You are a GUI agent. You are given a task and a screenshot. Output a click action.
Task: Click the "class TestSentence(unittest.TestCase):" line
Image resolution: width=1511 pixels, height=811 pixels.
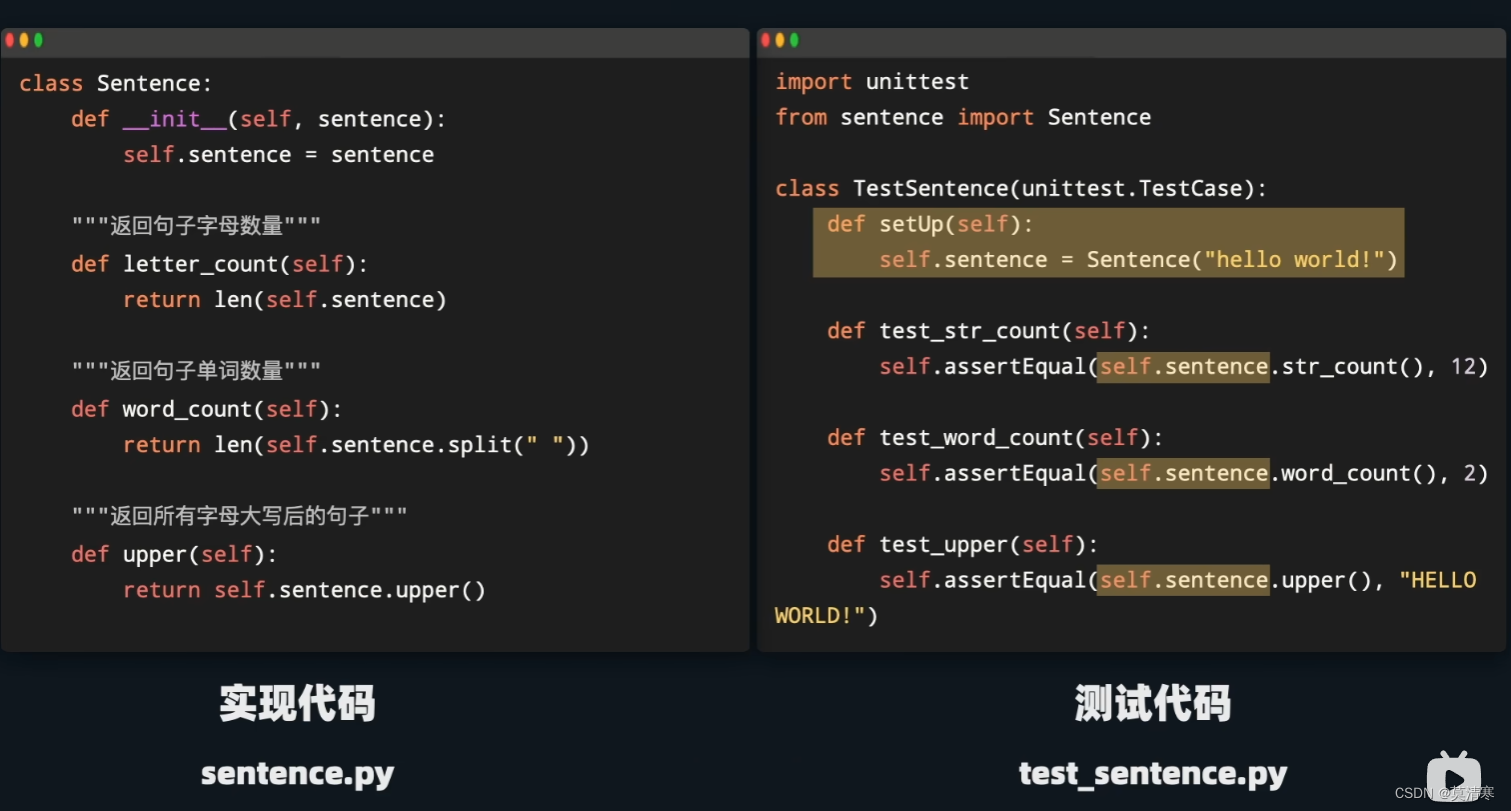pyautogui.click(x=1021, y=189)
